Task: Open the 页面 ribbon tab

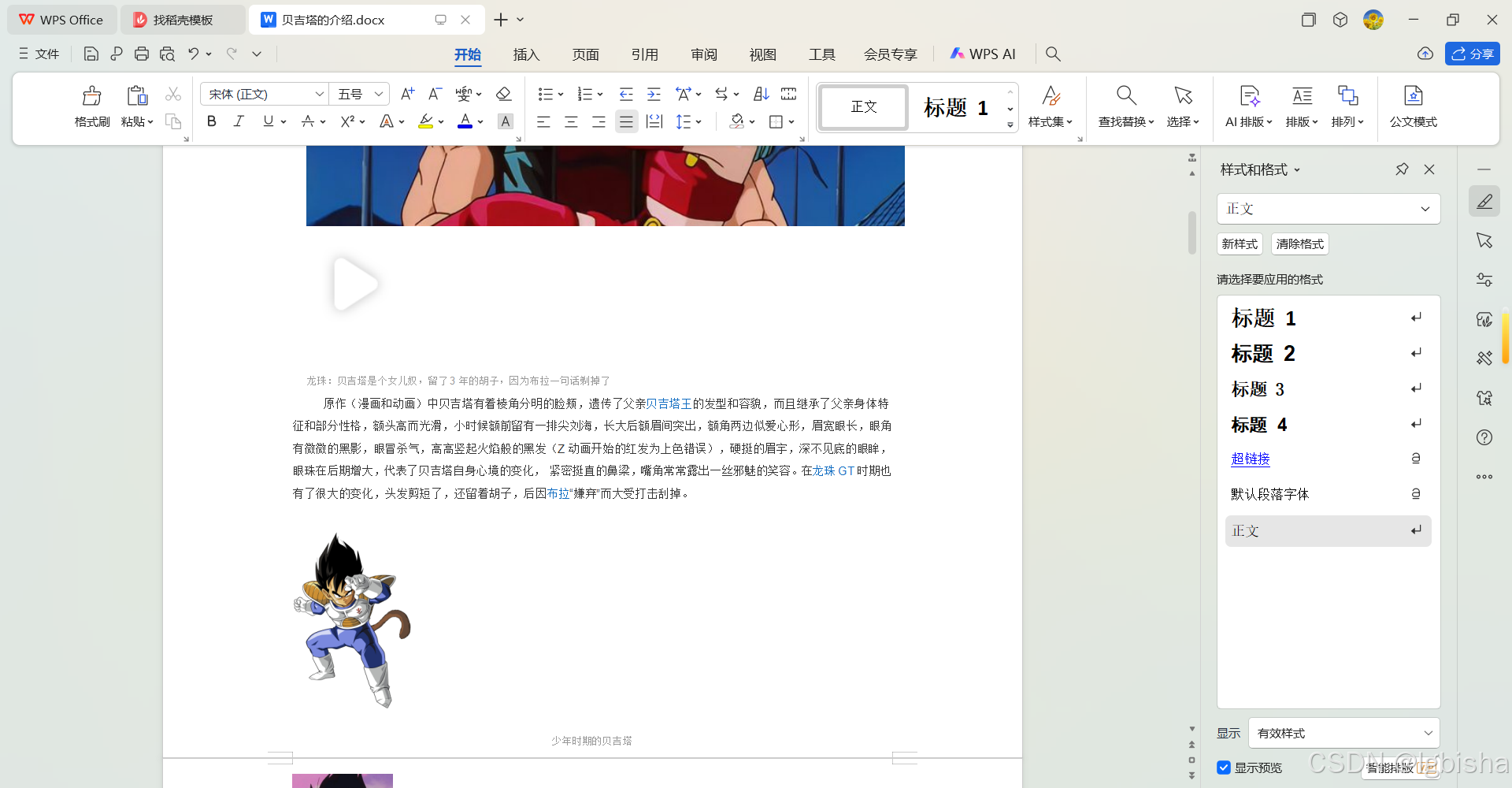Action: 585,54
